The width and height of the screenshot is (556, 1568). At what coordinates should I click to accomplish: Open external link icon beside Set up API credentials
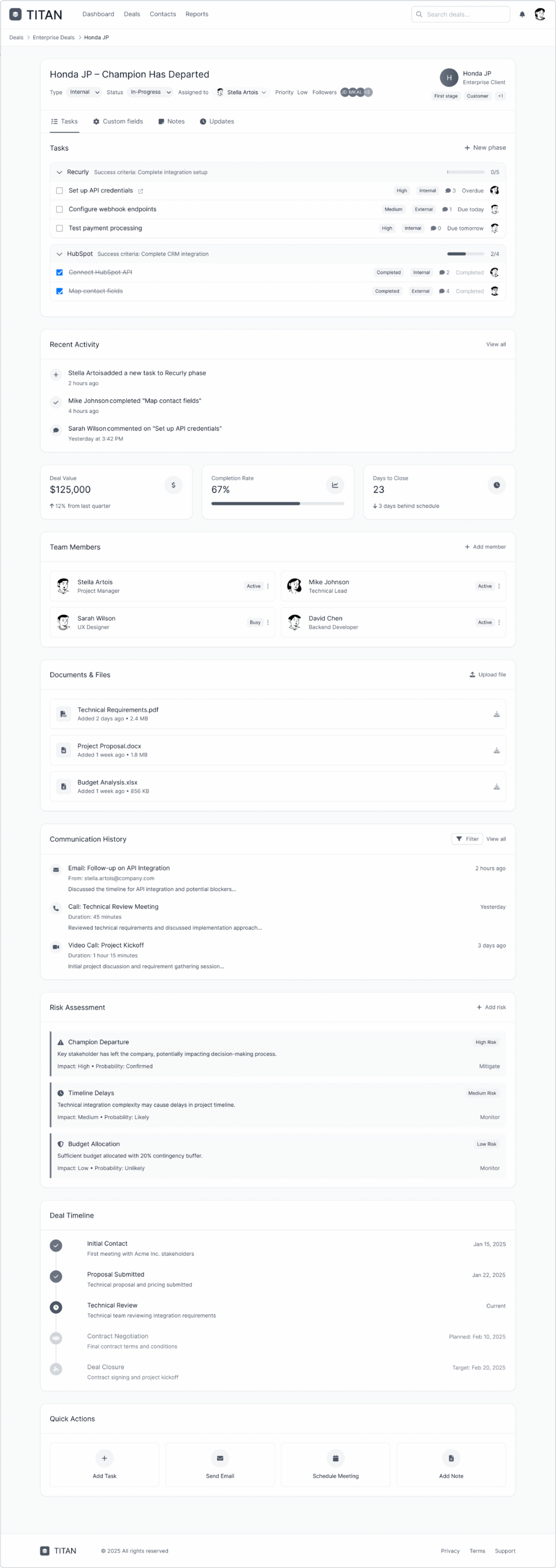140,191
